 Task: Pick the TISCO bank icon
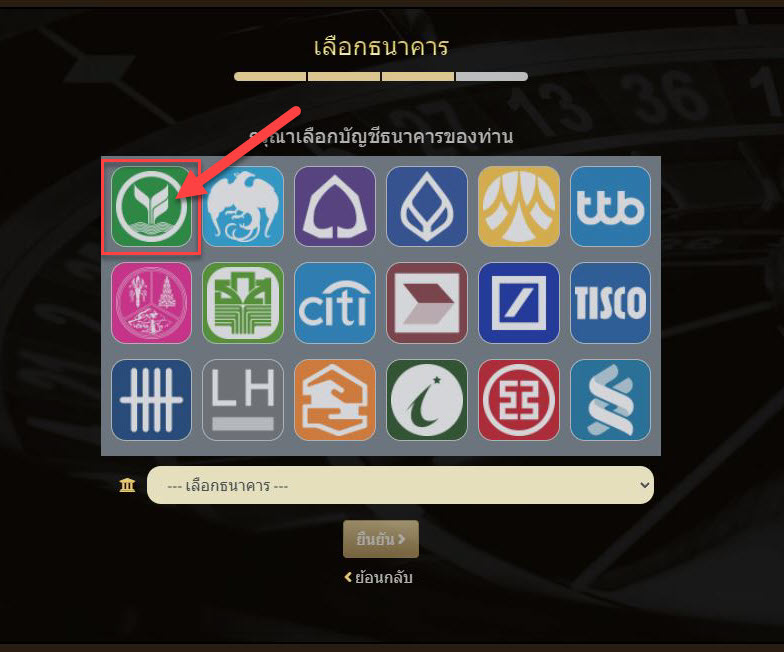click(610, 303)
